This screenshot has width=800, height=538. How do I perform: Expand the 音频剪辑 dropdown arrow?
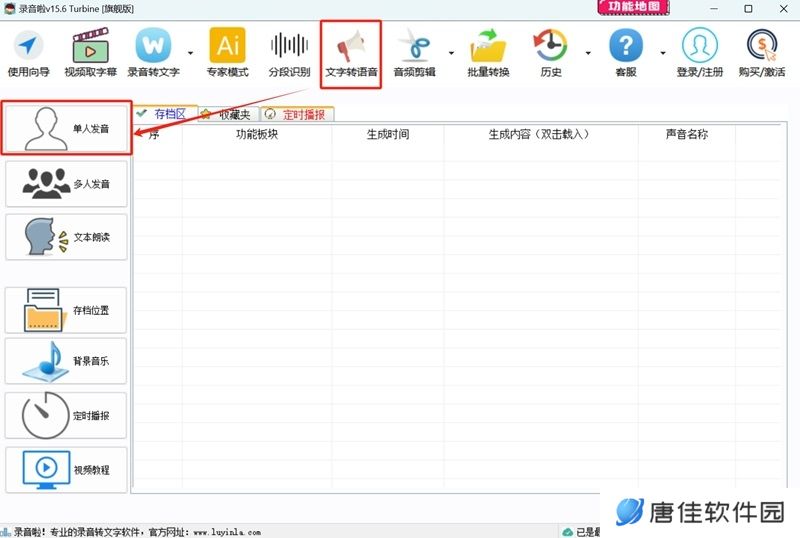(x=452, y=53)
